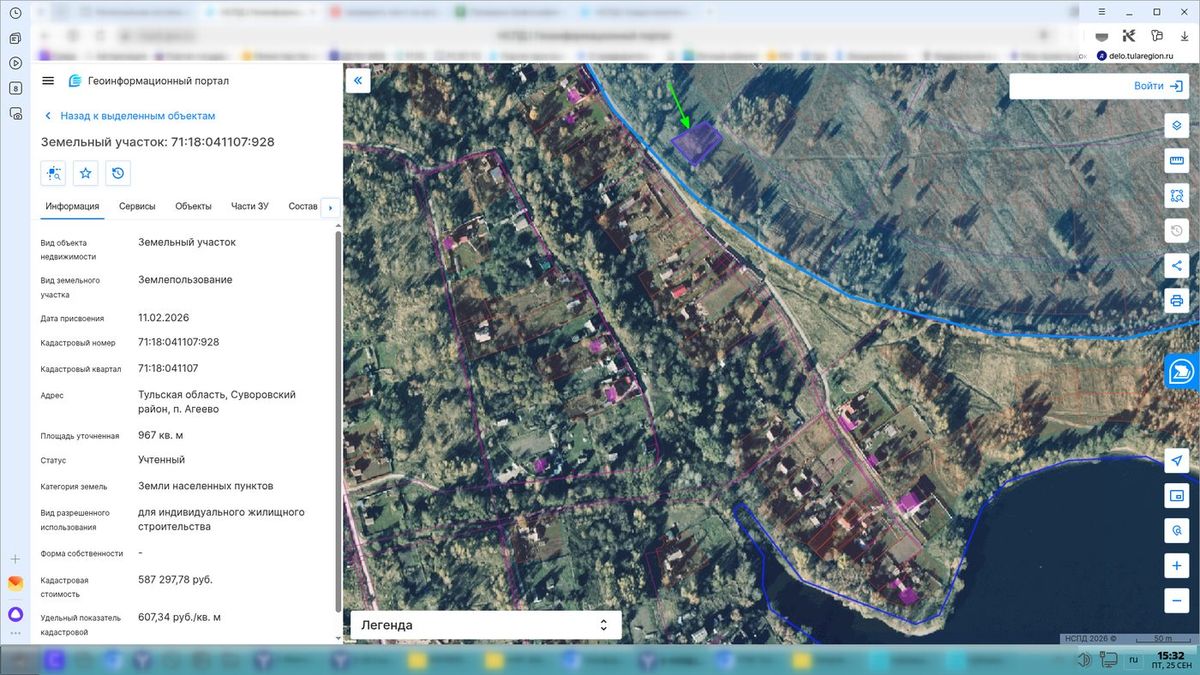Go back via Назад к выделенным объектам
1200x675 pixels.
click(128, 116)
